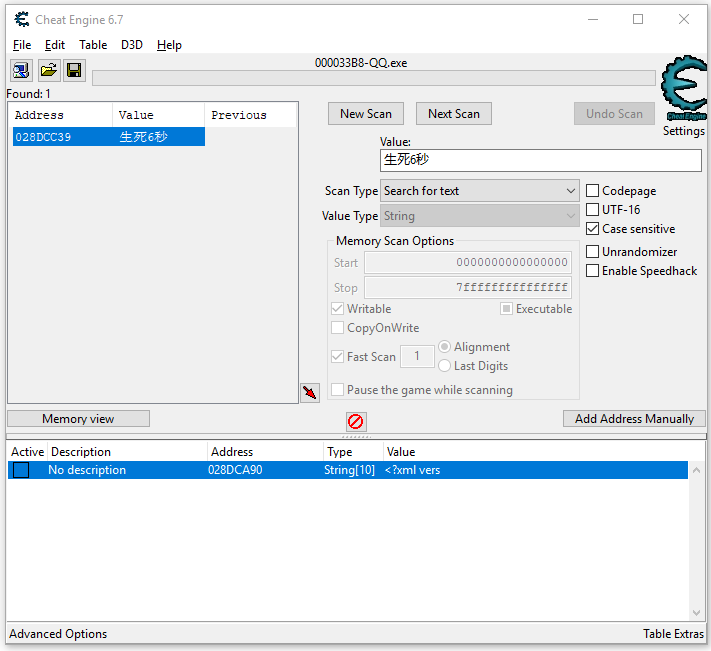Click Add Address Manually button
Viewport: 711px width, 651px height.
[x=634, y=418]
